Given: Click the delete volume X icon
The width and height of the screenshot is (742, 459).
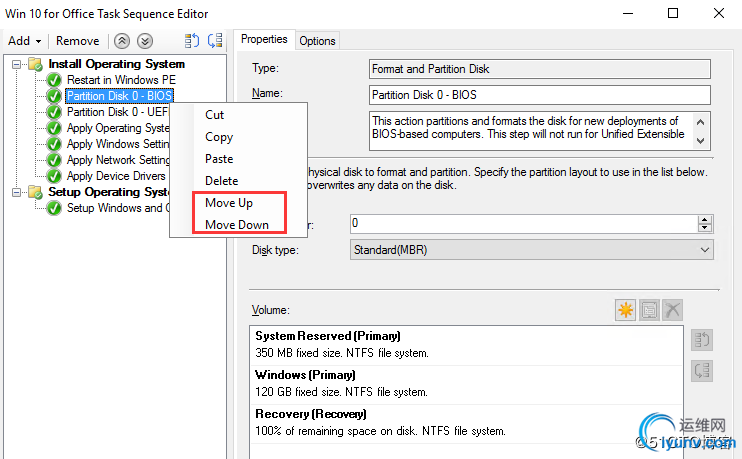Looking at the screenshot, I should coord(672,310).
